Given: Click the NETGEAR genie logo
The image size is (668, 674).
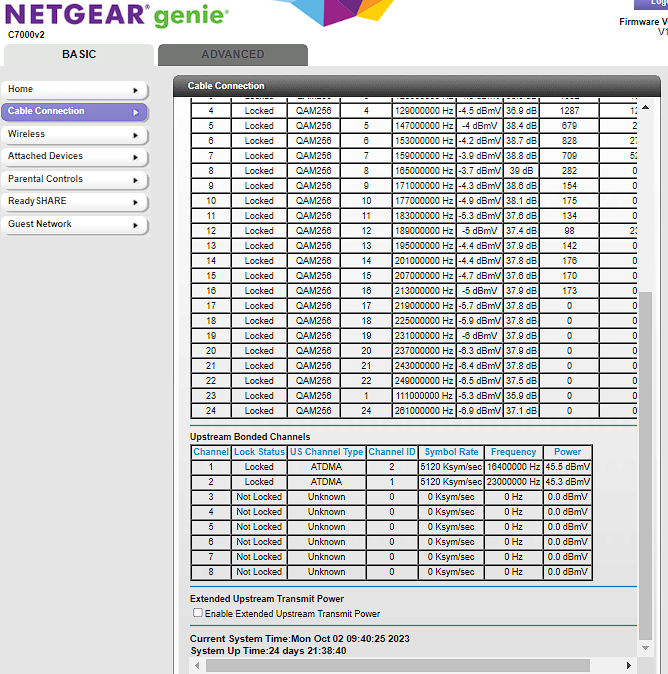Looking at the screenshot, I should (118, 17).
